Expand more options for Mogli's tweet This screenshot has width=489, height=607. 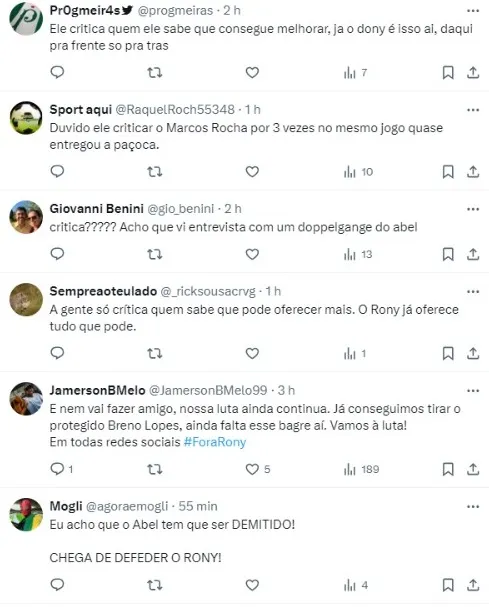473,506
